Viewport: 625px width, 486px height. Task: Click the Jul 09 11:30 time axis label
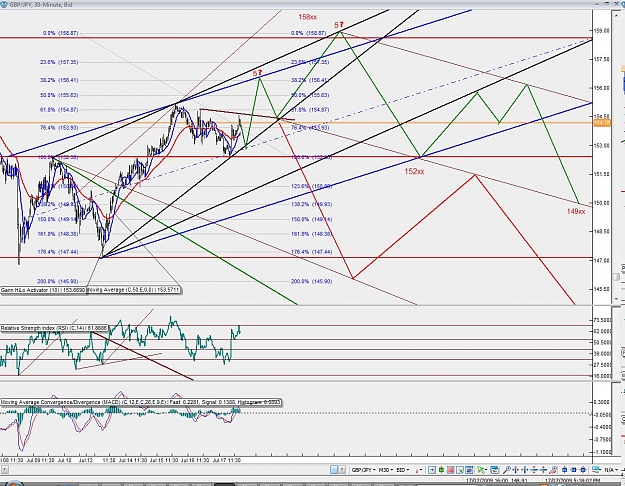tap(40, 460)
